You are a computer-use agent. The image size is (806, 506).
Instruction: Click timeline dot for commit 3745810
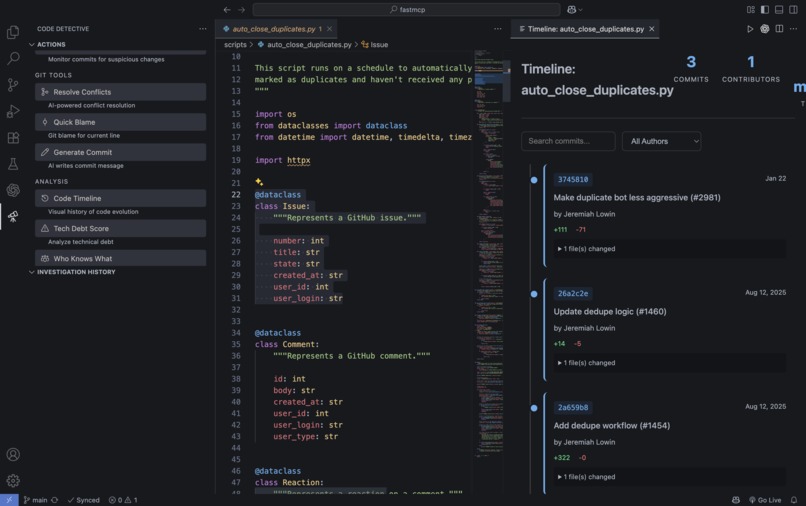(534, 180)
